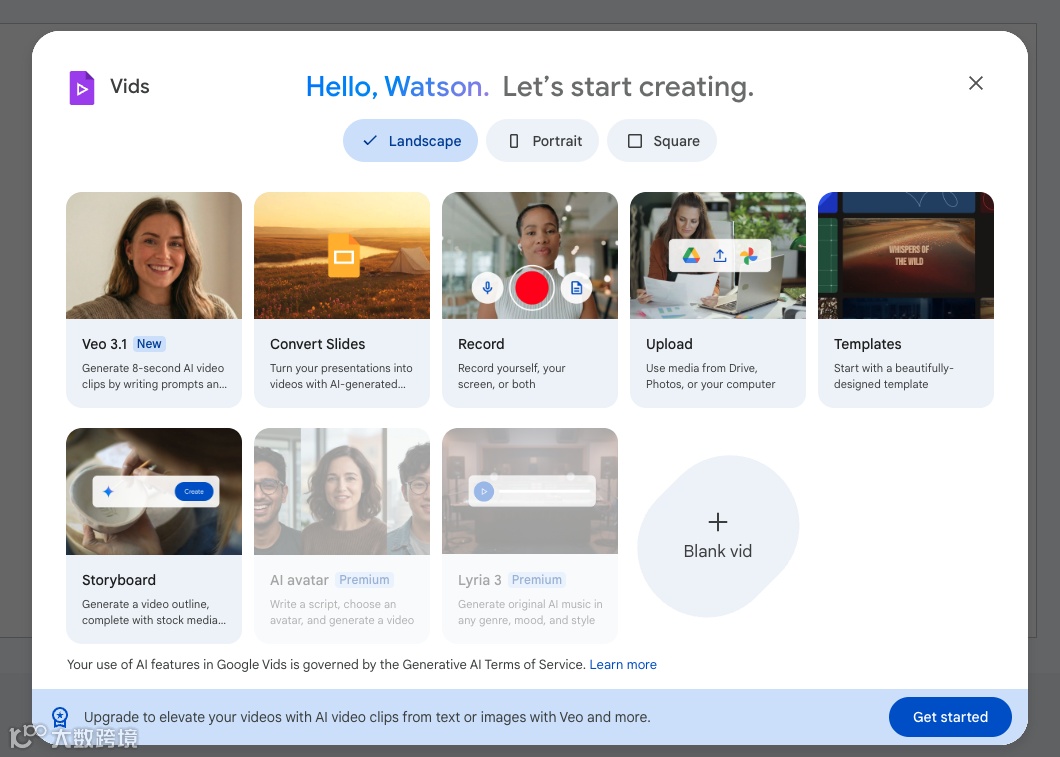1060x757 pixels.
Task: Click 'Start with a beautifully-designed template' text
Action: coord(893,376)
